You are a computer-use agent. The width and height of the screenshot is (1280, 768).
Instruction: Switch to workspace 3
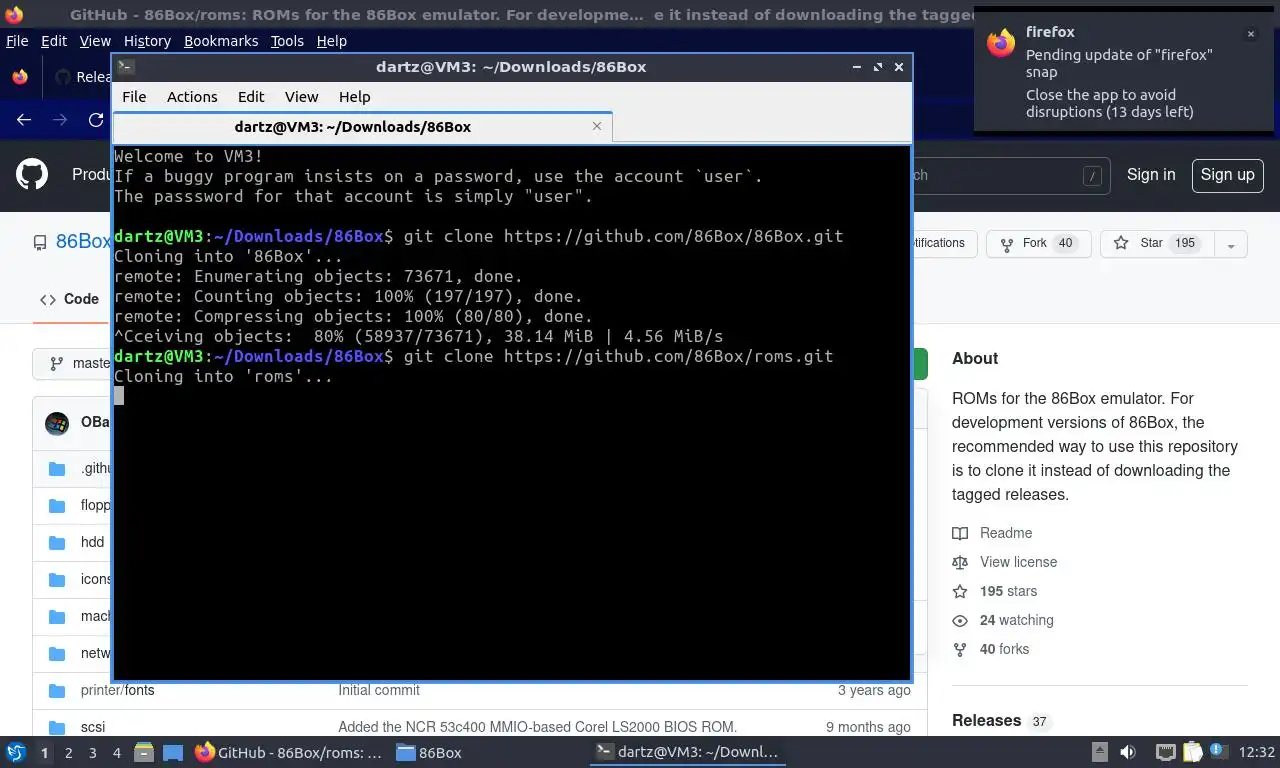[93, 753]
